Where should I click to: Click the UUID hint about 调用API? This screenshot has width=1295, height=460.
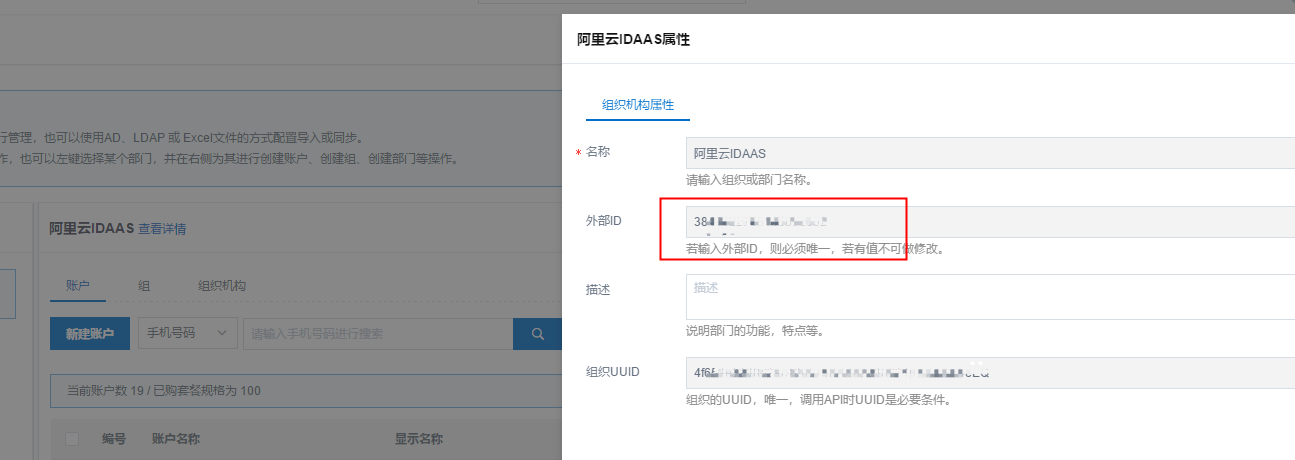(x=818, y=400)
